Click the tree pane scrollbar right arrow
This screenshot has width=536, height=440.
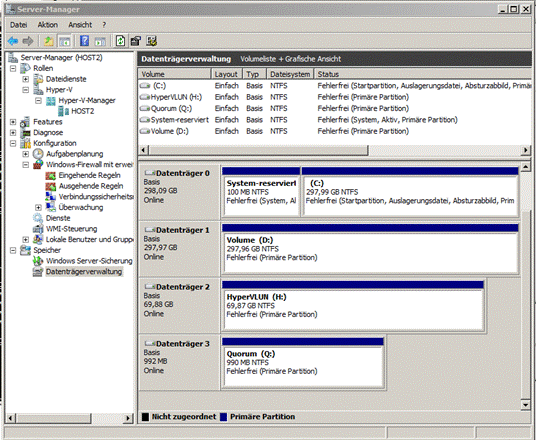[129, 418]
